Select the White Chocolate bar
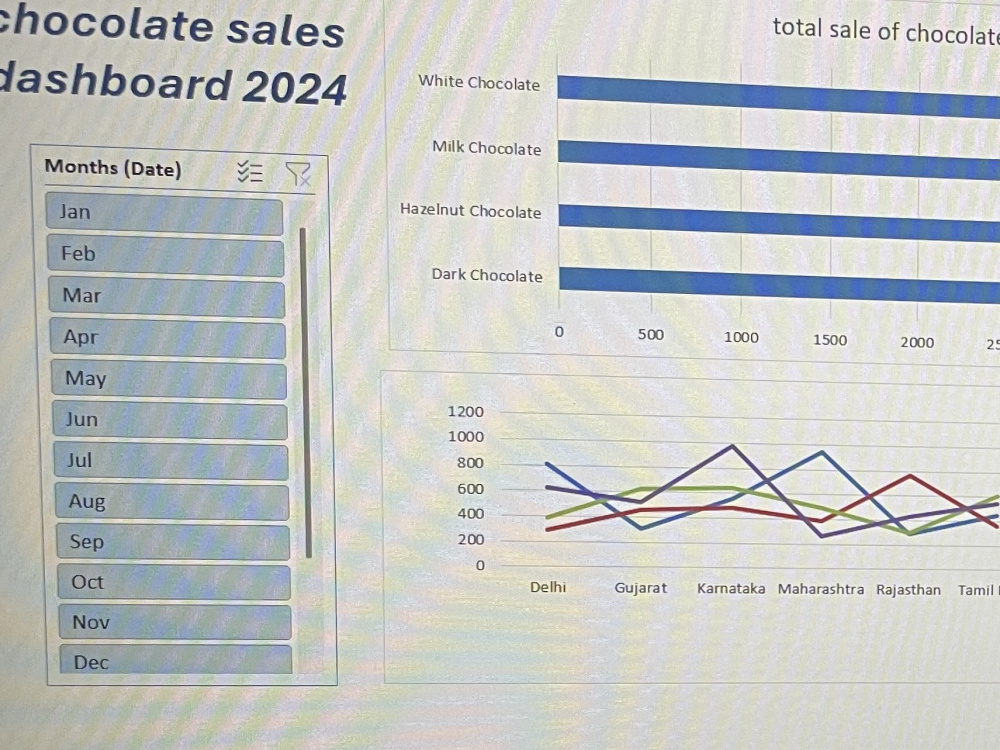This screenshot has height=750, width=1000. [779, 95]
